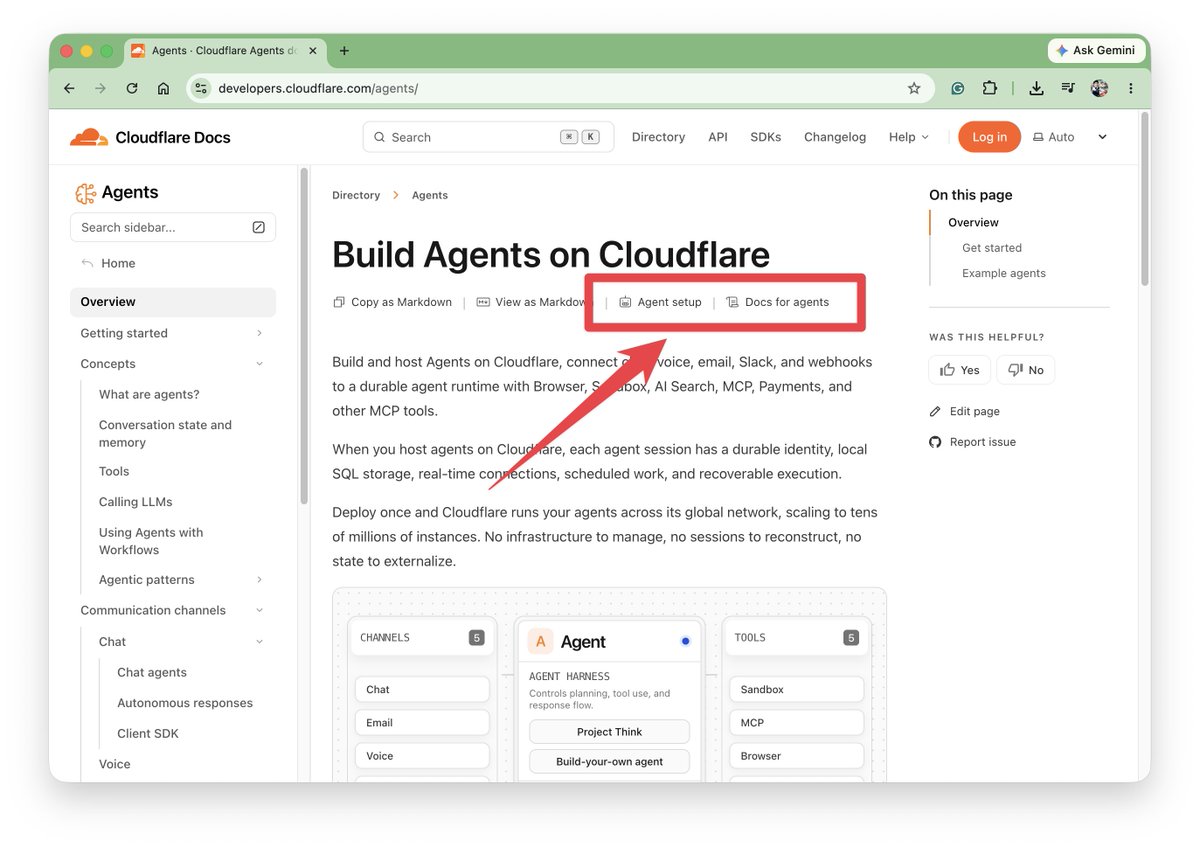Click Build-your-own agent in diagram
The height and width of the screenshot is (847, 1200).
pyautogui.click(x=610, y=762)
